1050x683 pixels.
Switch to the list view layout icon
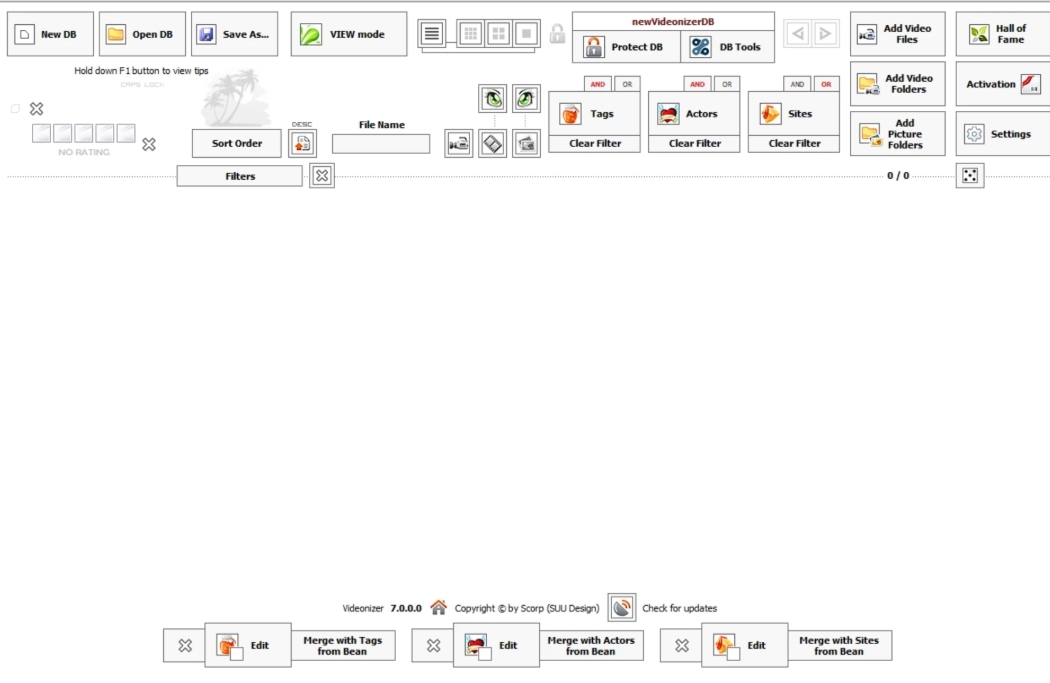pyautogui.click(x=432, y=33)
